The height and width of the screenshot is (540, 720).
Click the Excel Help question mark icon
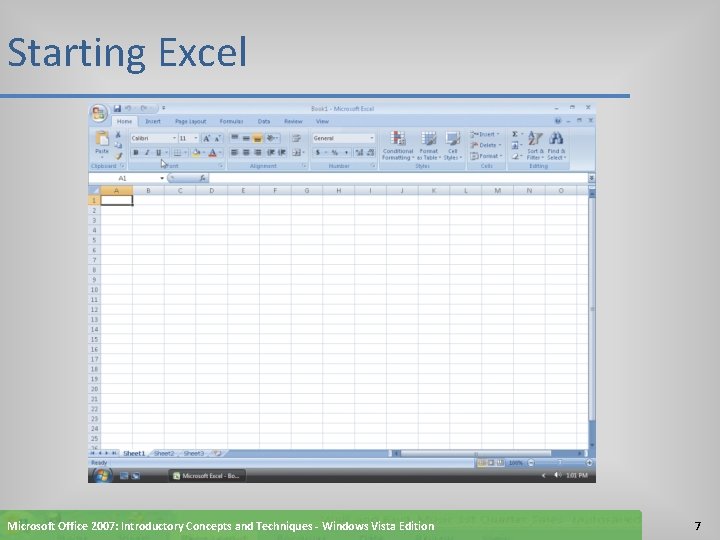pyautogui.click(x=557, y=121)
